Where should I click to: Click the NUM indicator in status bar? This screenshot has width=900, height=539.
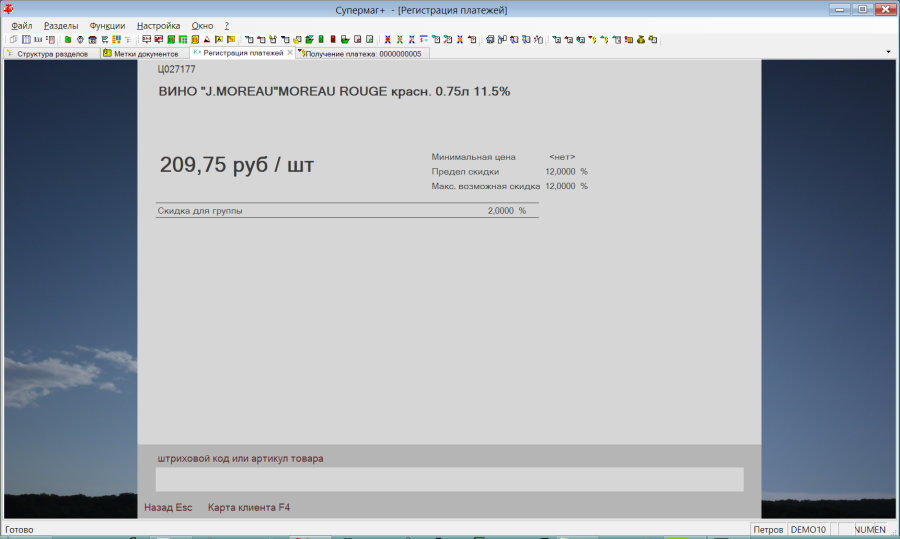[863, 530]
